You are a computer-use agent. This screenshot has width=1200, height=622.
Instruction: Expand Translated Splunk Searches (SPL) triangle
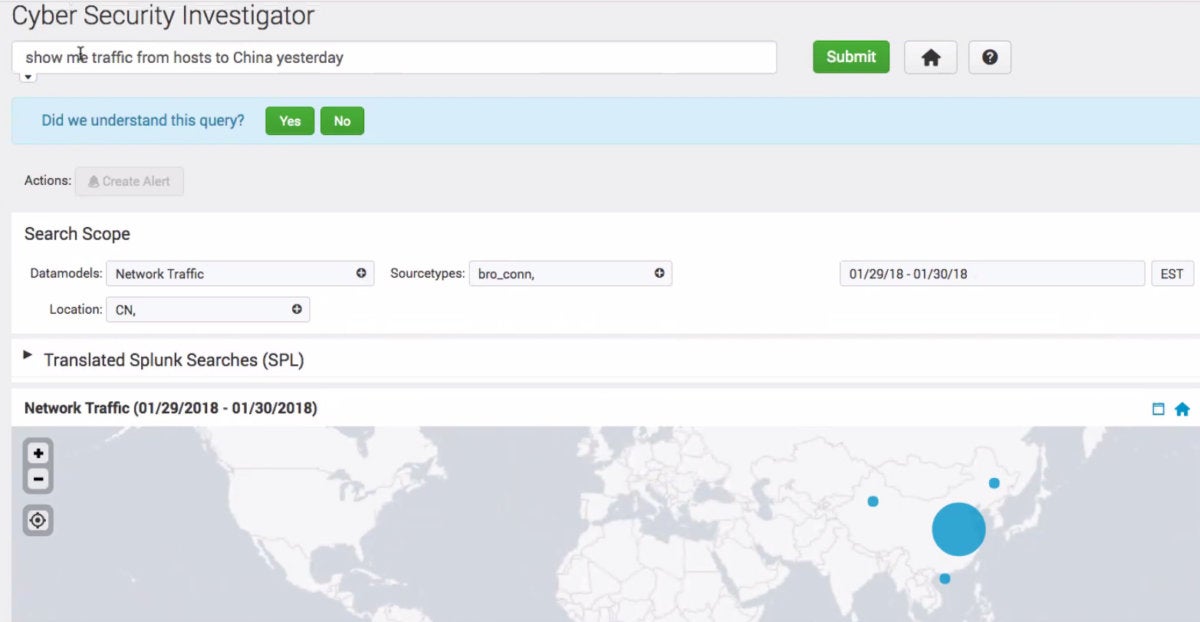click(28, 355)
